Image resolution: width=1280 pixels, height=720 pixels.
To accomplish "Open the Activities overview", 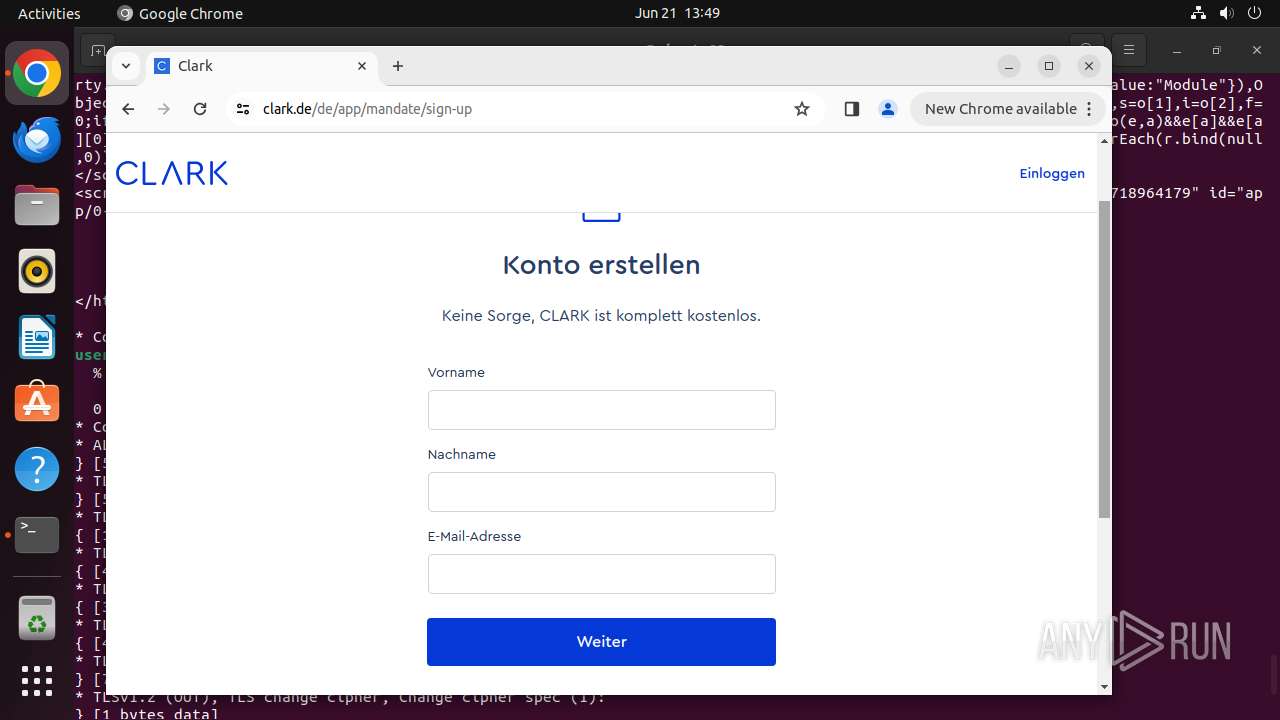I will (x=49, y=13).
